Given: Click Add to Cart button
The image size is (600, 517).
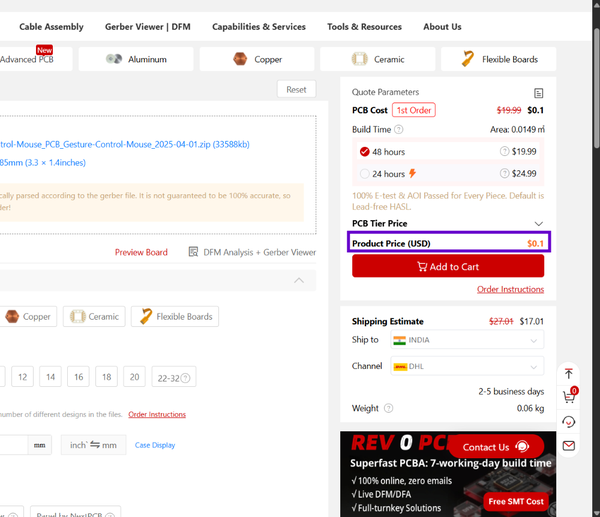Looking at the screenshot, I should coord(448,266).
